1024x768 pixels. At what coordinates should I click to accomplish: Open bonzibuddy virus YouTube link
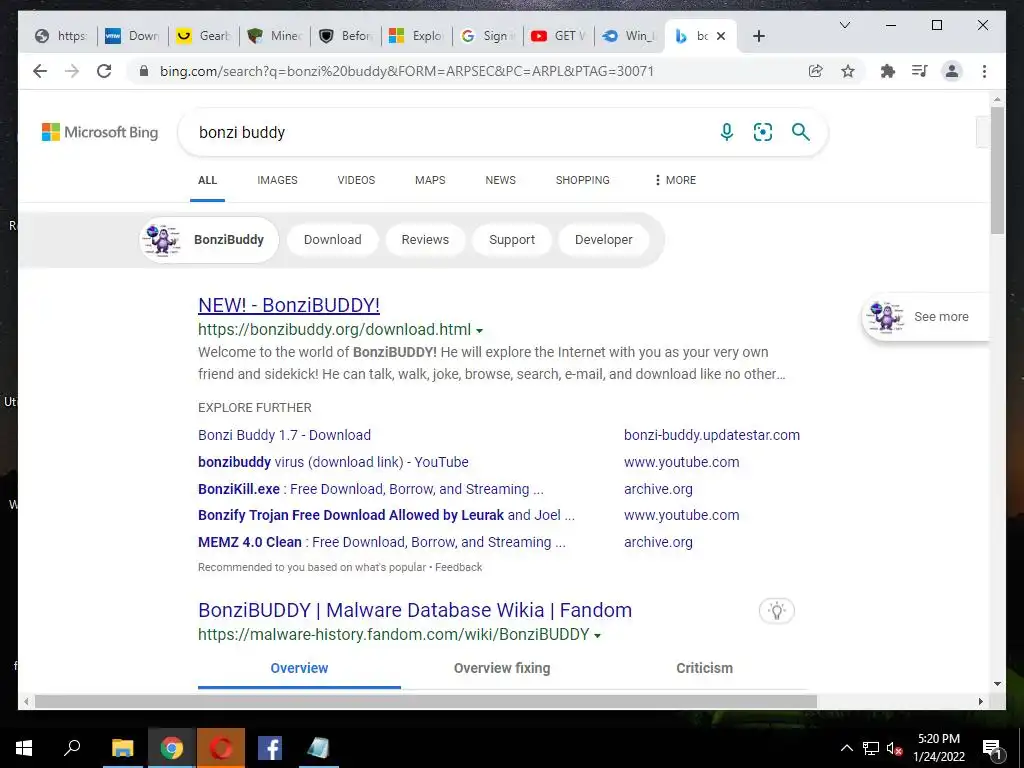point(333,462)
